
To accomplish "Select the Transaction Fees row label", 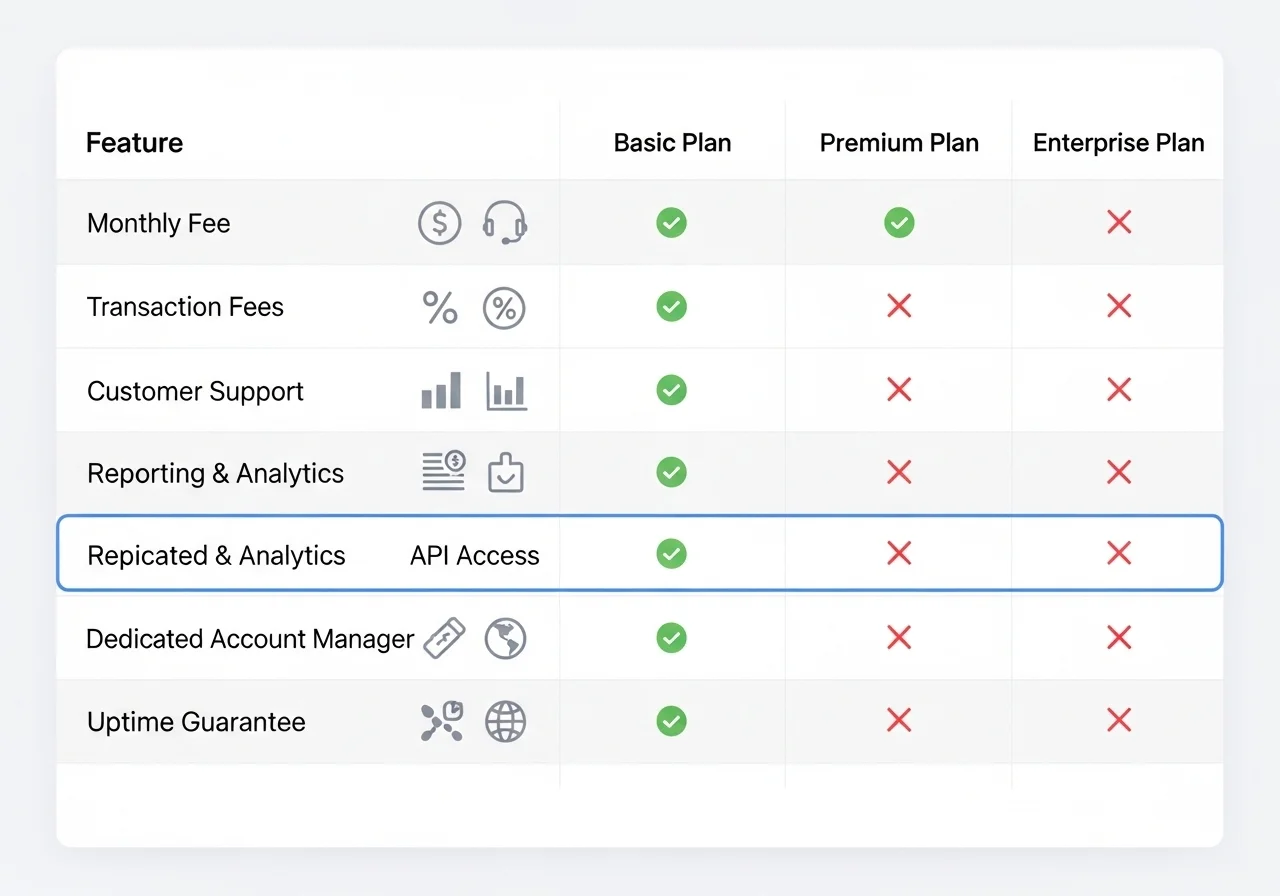I will click(185, 307).
